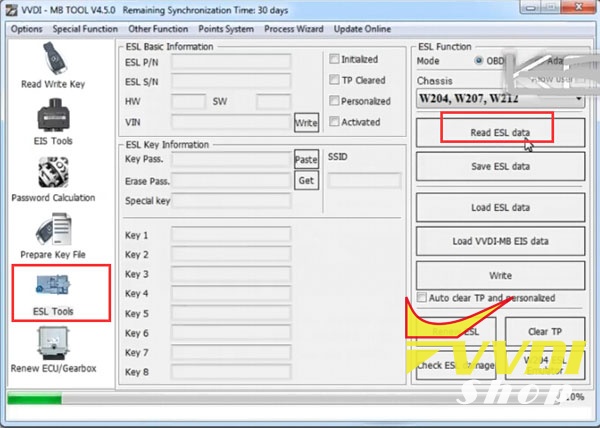
Task: Check the Personalized checkbox
Action: coord(335,101)
